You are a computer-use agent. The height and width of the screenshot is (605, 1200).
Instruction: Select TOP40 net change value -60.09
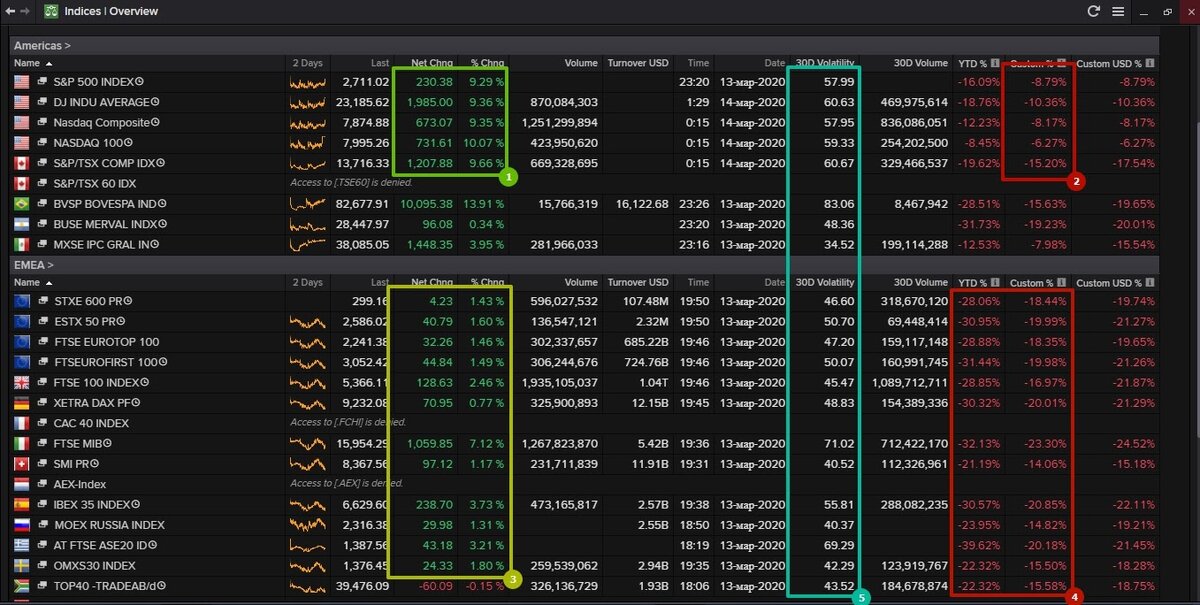pos(437,586)
